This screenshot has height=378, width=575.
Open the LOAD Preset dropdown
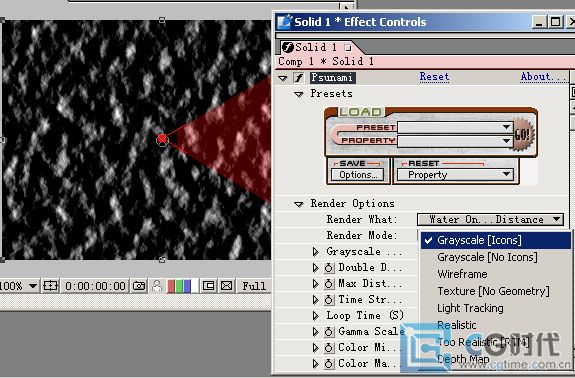point(455,127)
